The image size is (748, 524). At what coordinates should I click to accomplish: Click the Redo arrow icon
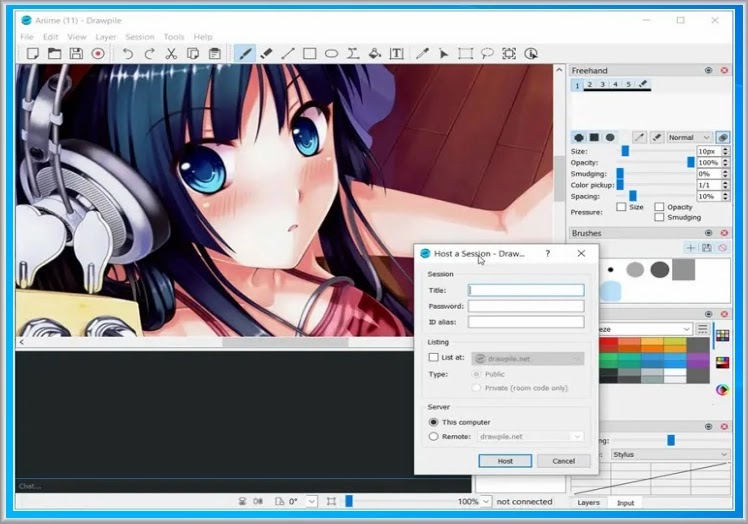pos(149,53)
